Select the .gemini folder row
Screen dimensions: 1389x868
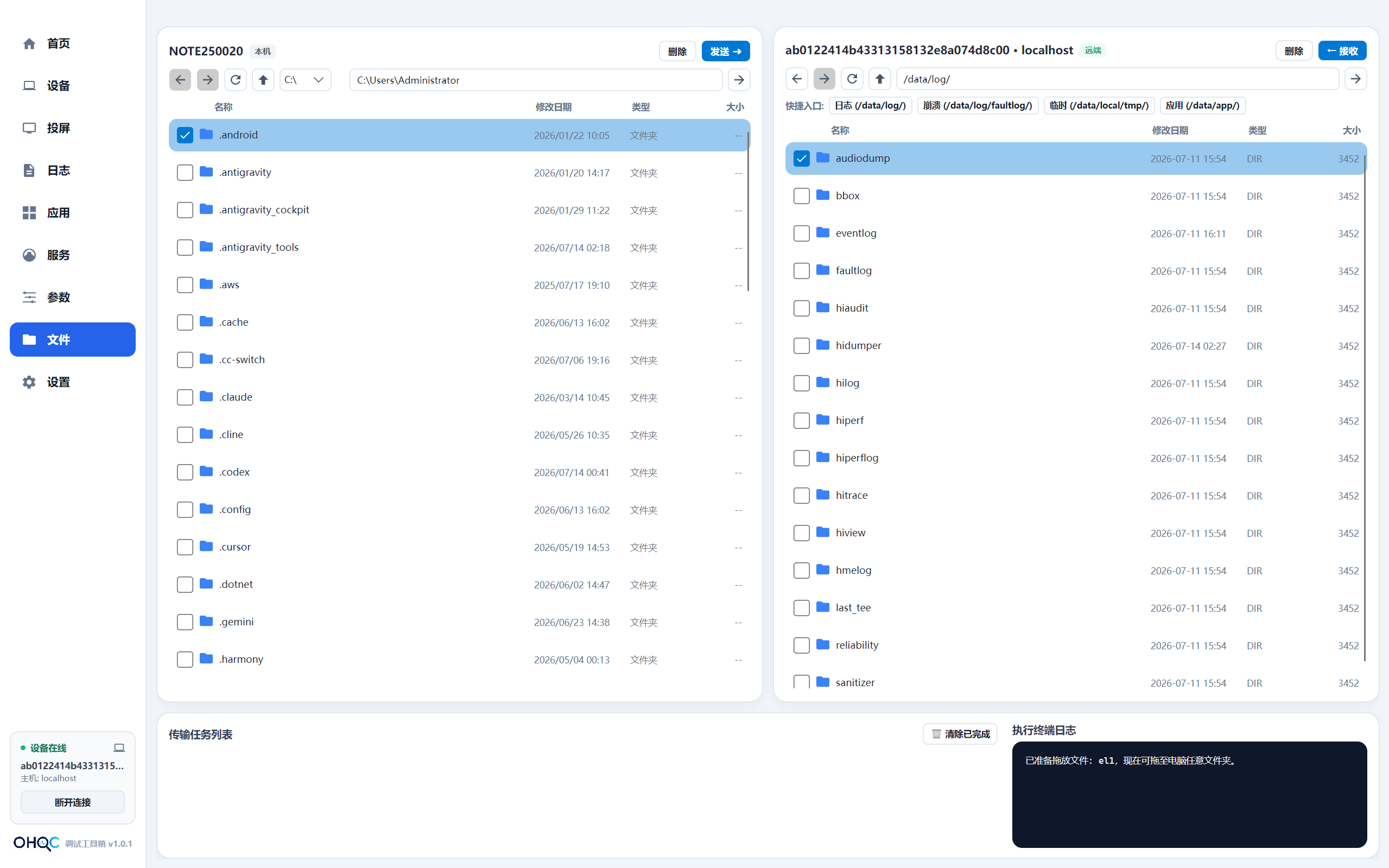point(459,622)
